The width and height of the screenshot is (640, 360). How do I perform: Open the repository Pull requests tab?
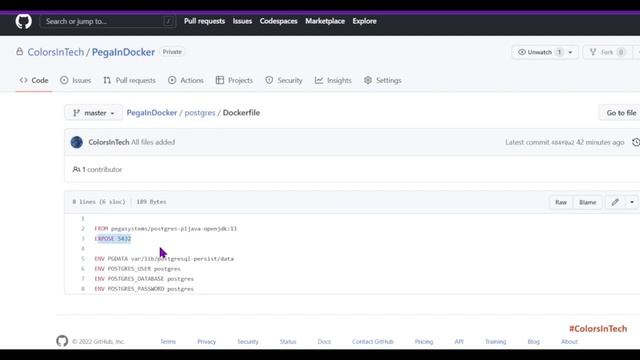(129, 80)
